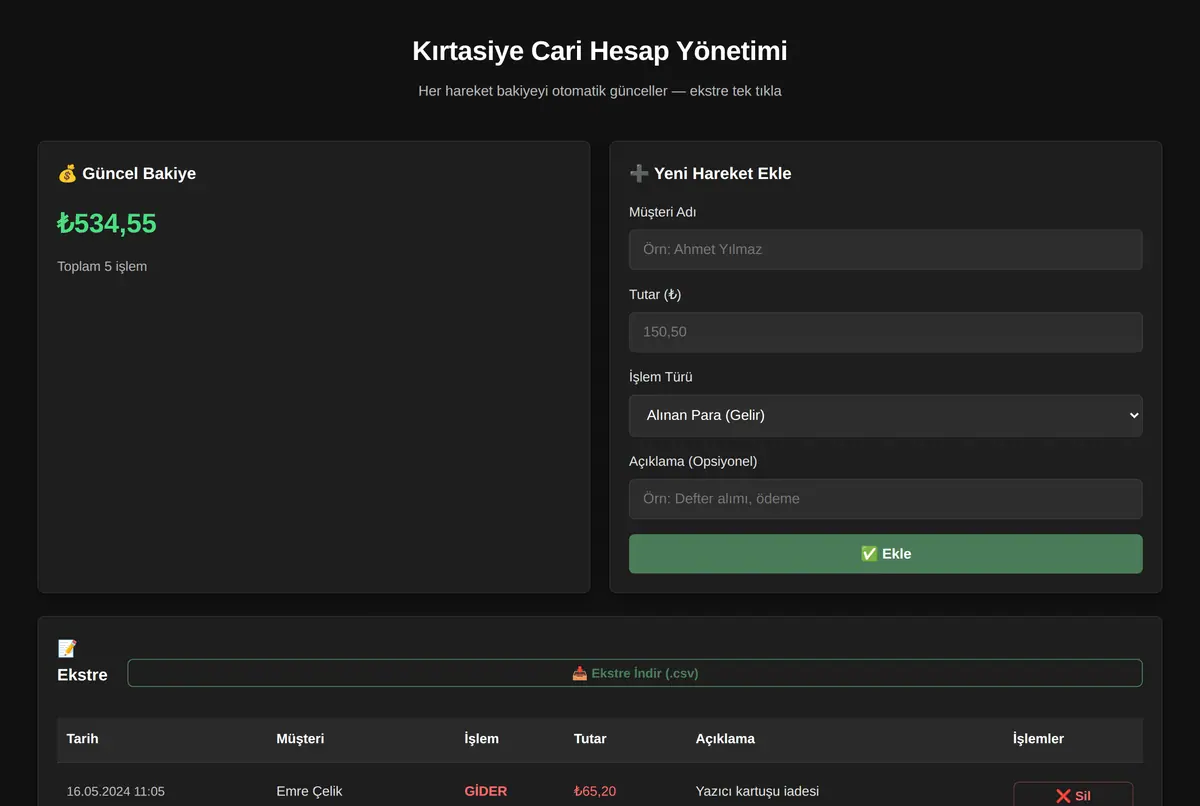The width and height of the screenshot is (1200, 806).
Task: Click the İşlem column header
Action: click(482, 739)
